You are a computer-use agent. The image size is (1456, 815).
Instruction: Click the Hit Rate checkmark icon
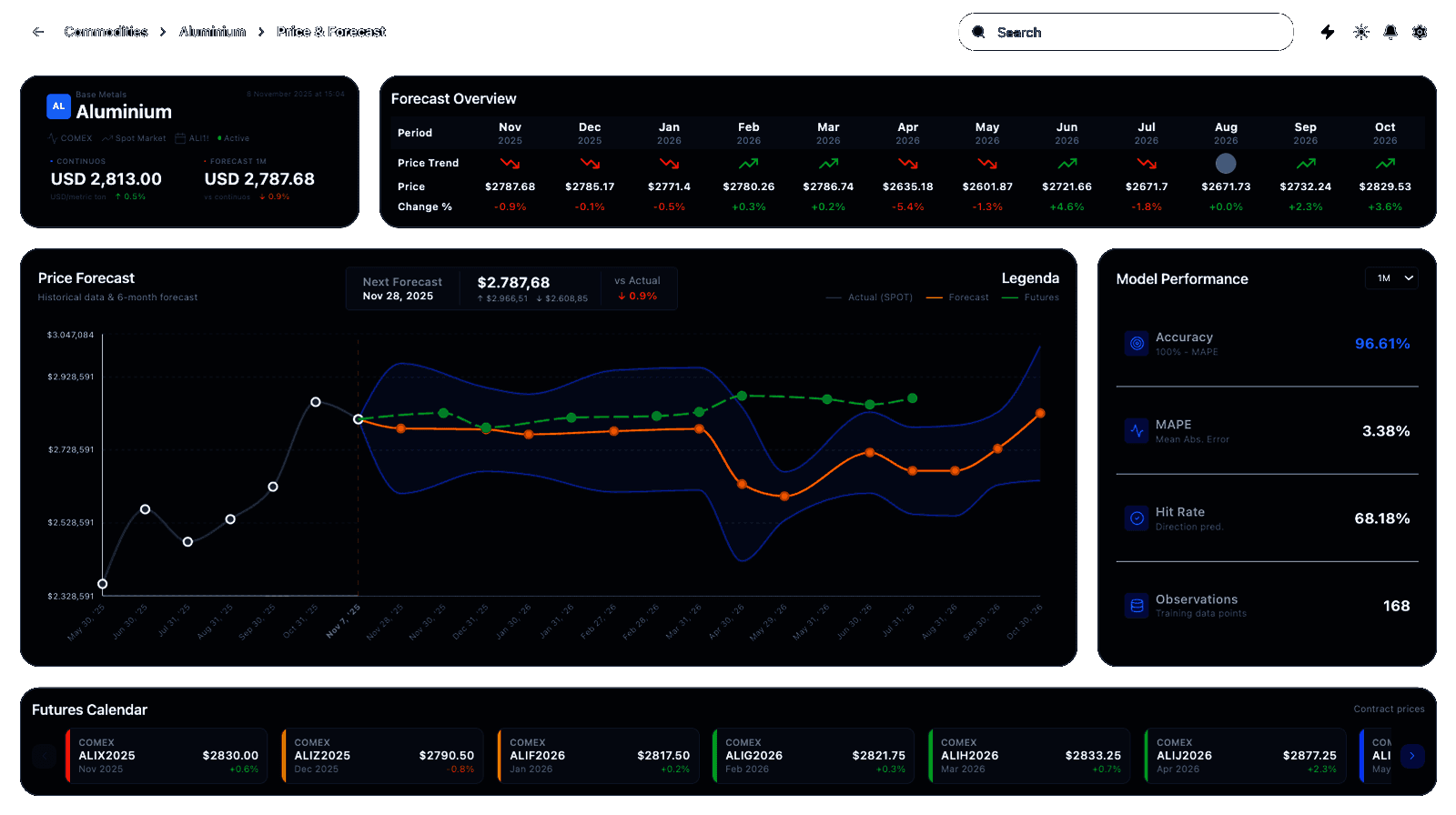(1137, 518)
